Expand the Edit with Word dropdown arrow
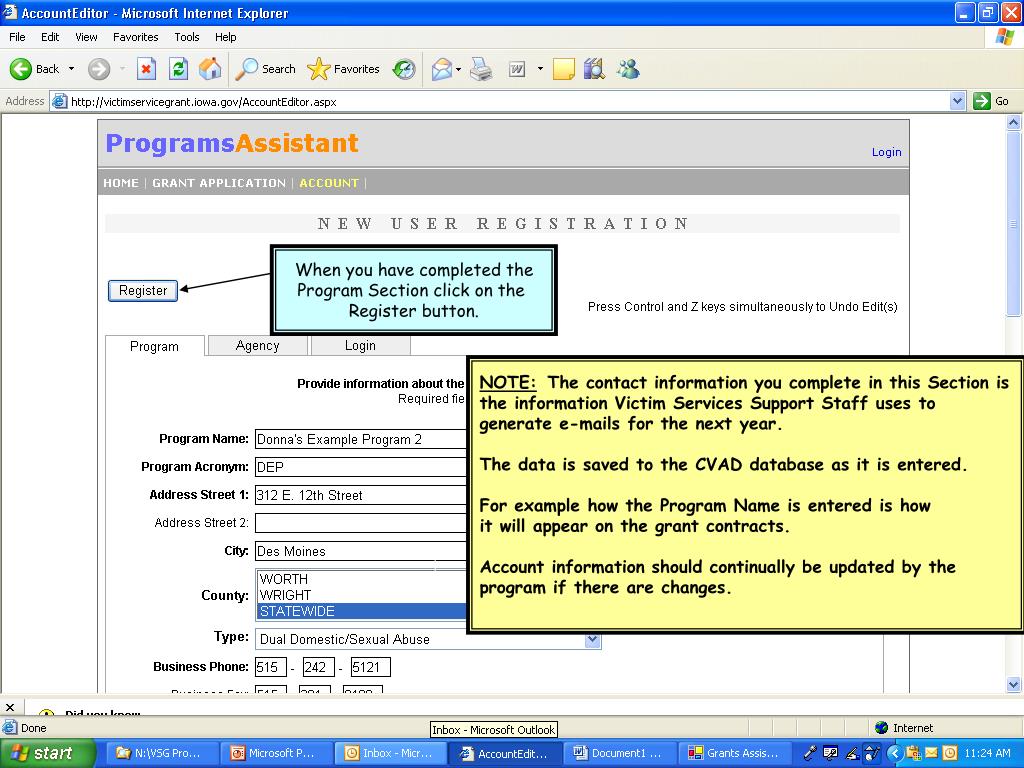The image size is (1024, 768). click(x=540, y=69)
